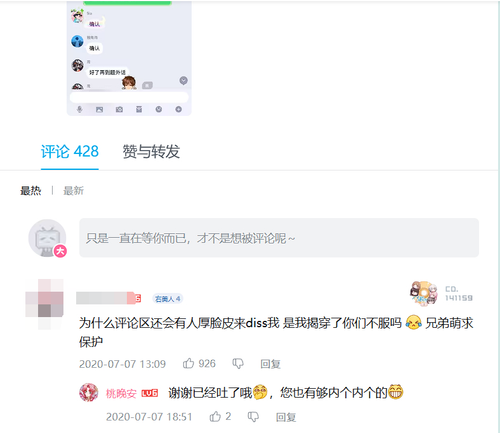Open the 桃晚安 username link

tap(121, 393)
